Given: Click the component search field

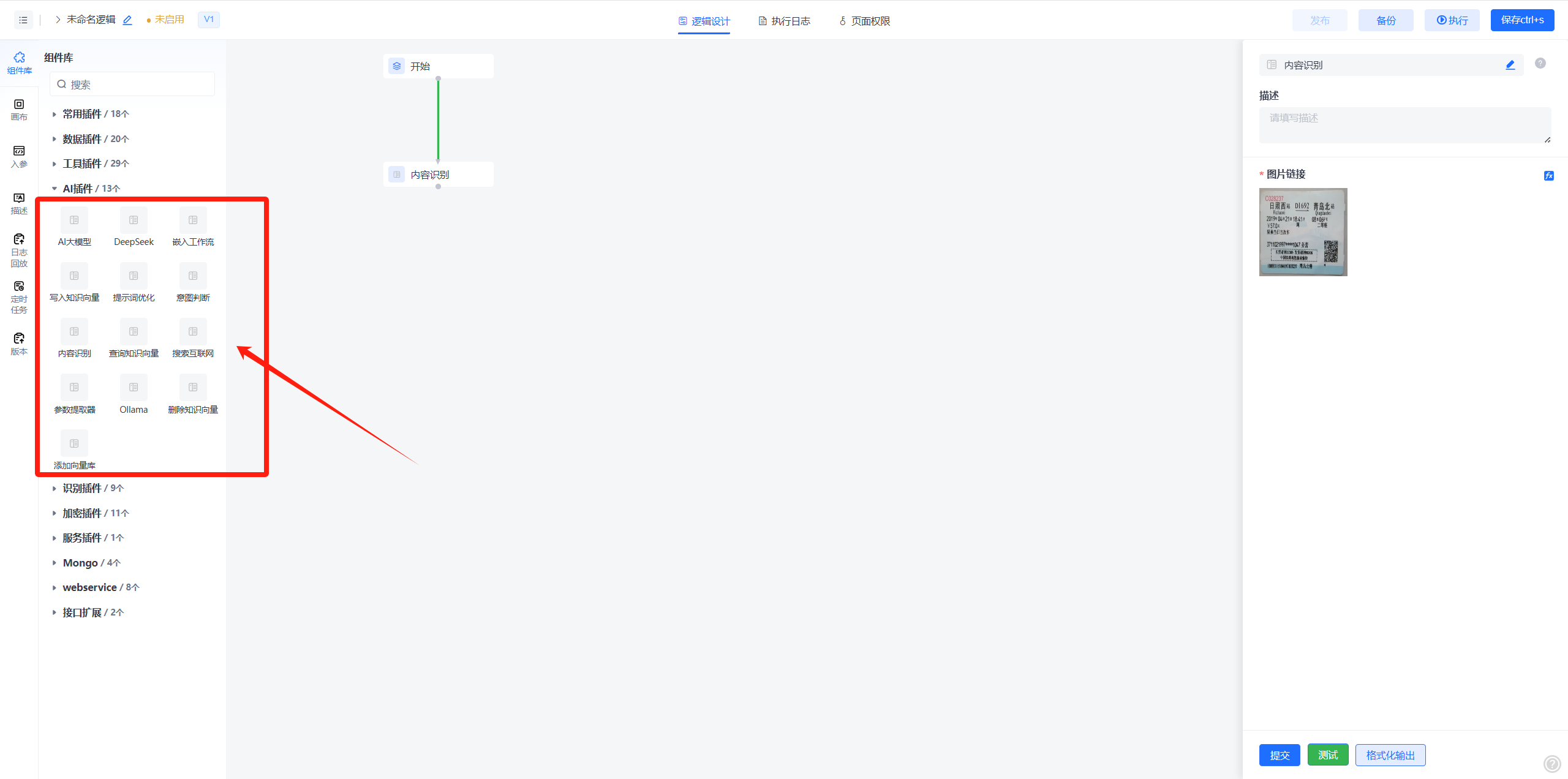Looking at the screenshot, I should (x=132, y=85).
